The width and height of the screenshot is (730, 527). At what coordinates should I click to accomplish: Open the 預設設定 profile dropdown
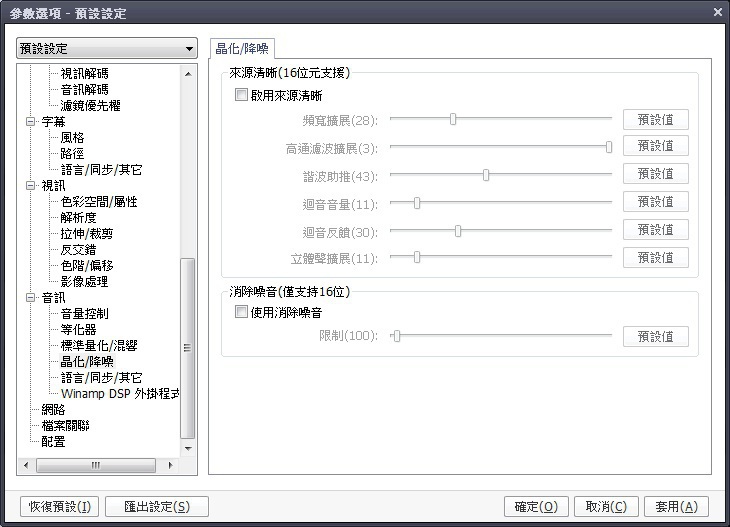(107, 48)
